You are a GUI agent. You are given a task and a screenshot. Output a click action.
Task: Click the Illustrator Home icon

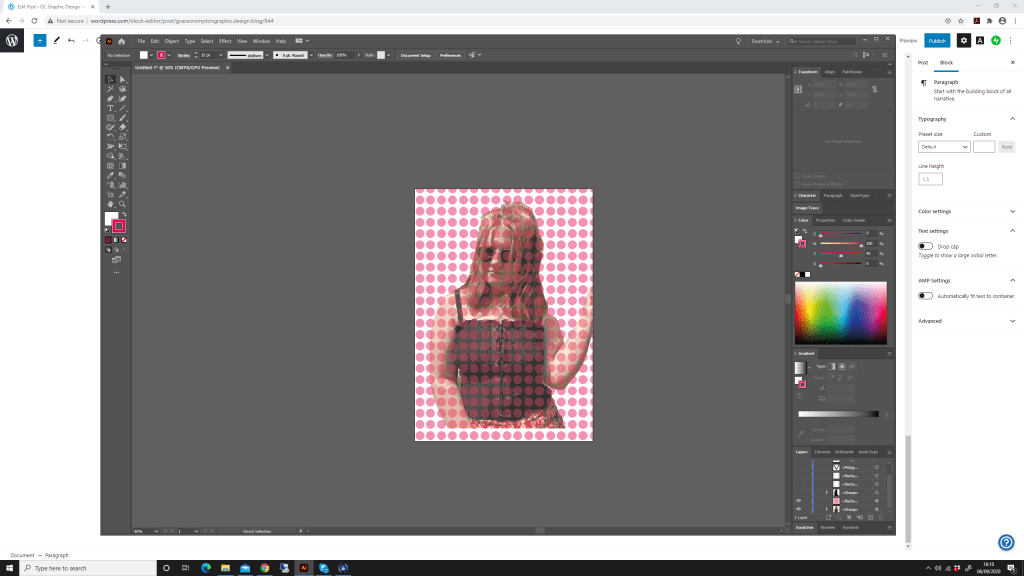pos(121,41)
